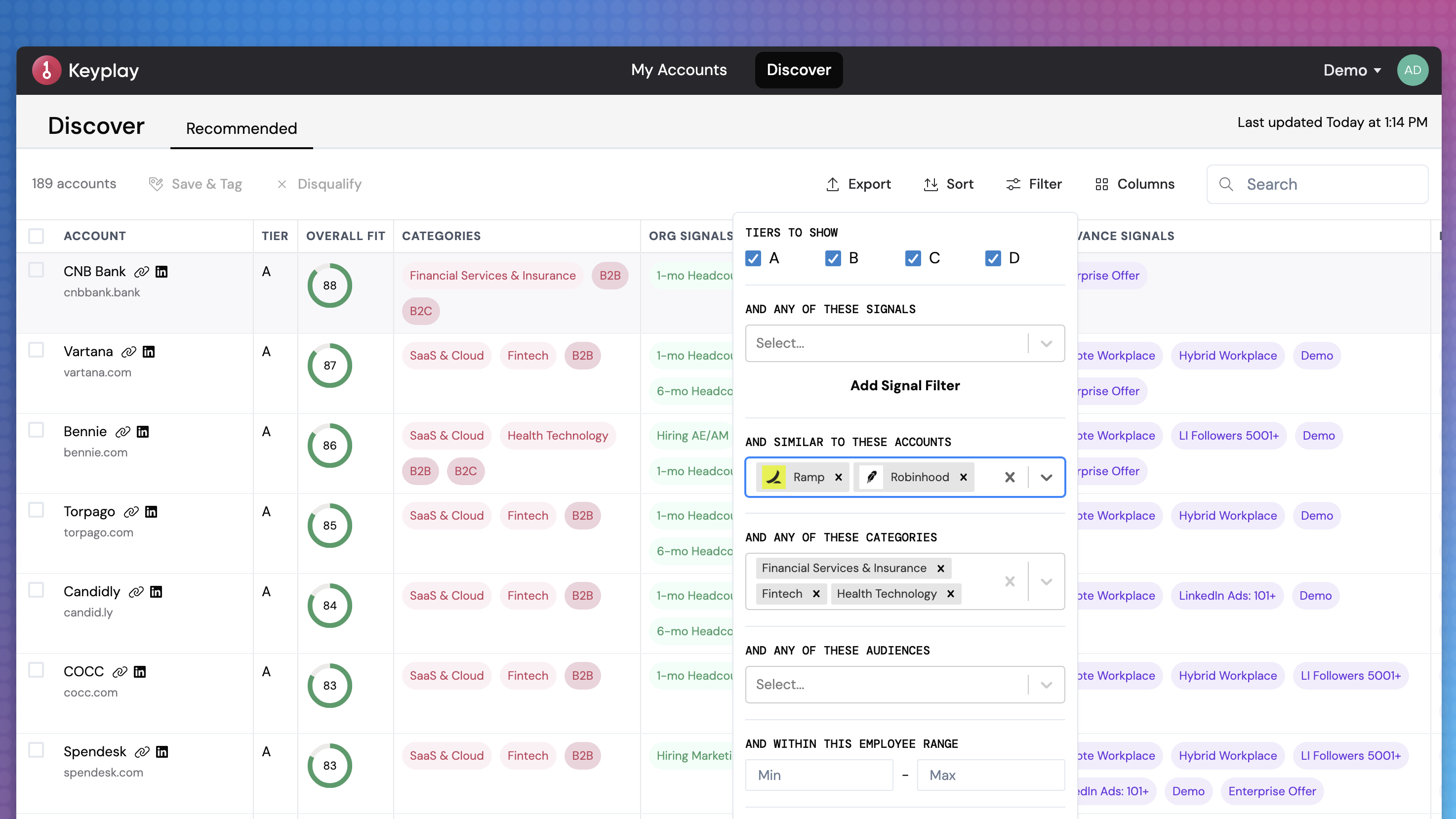Open CNB Bank's LinkedIn icon

tap(162, 272)
